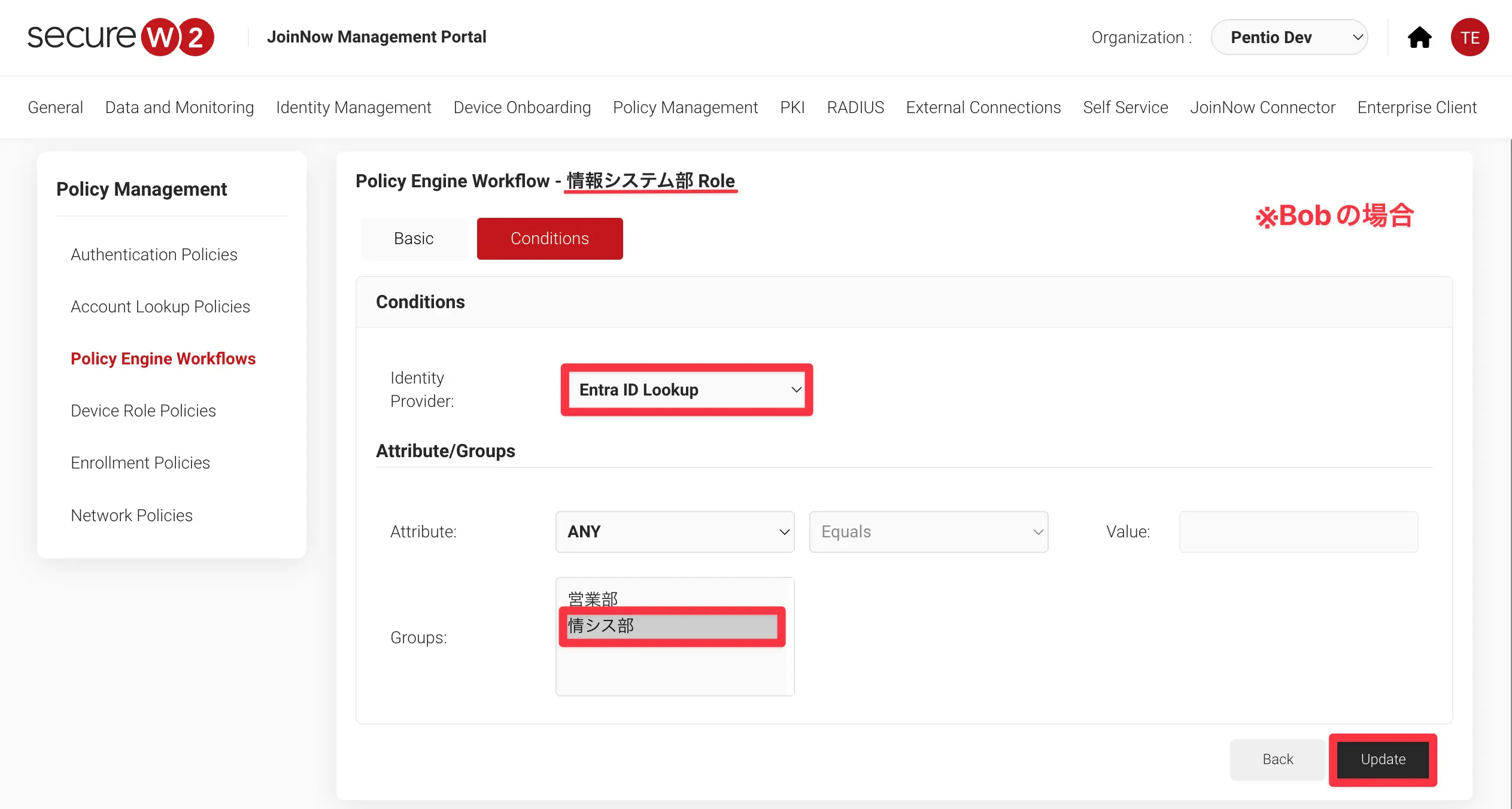Go to Authentication Policies in sidebar

(154, 255)
